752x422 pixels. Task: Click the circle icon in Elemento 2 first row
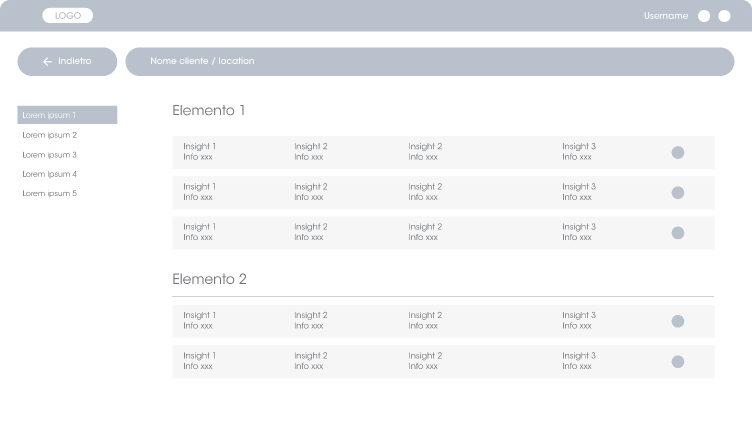pyautogui.click(x=677, y=321)
